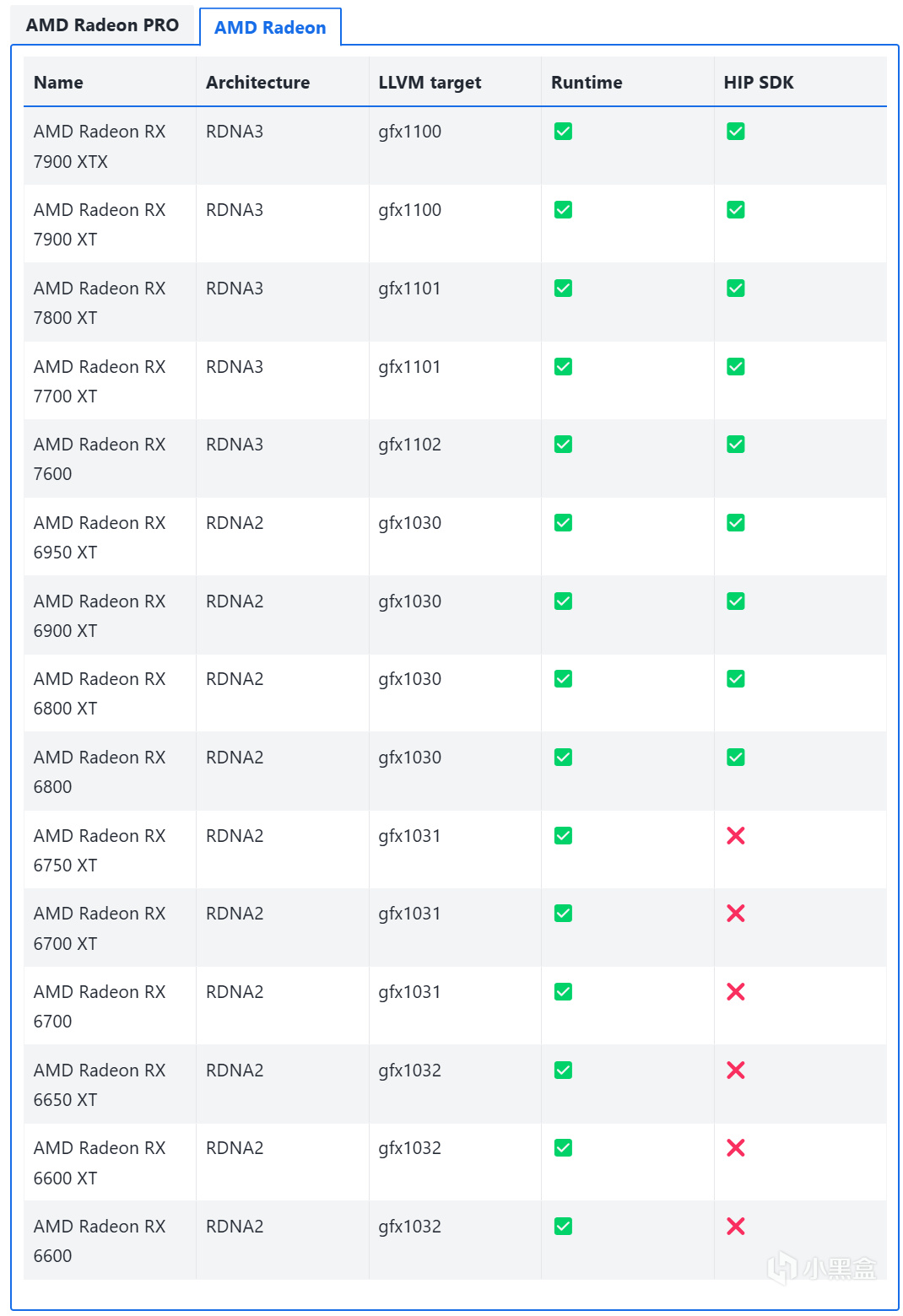Click the HIP SDK column header
This screenshot has width=903, height=1316.
(759, 83)
